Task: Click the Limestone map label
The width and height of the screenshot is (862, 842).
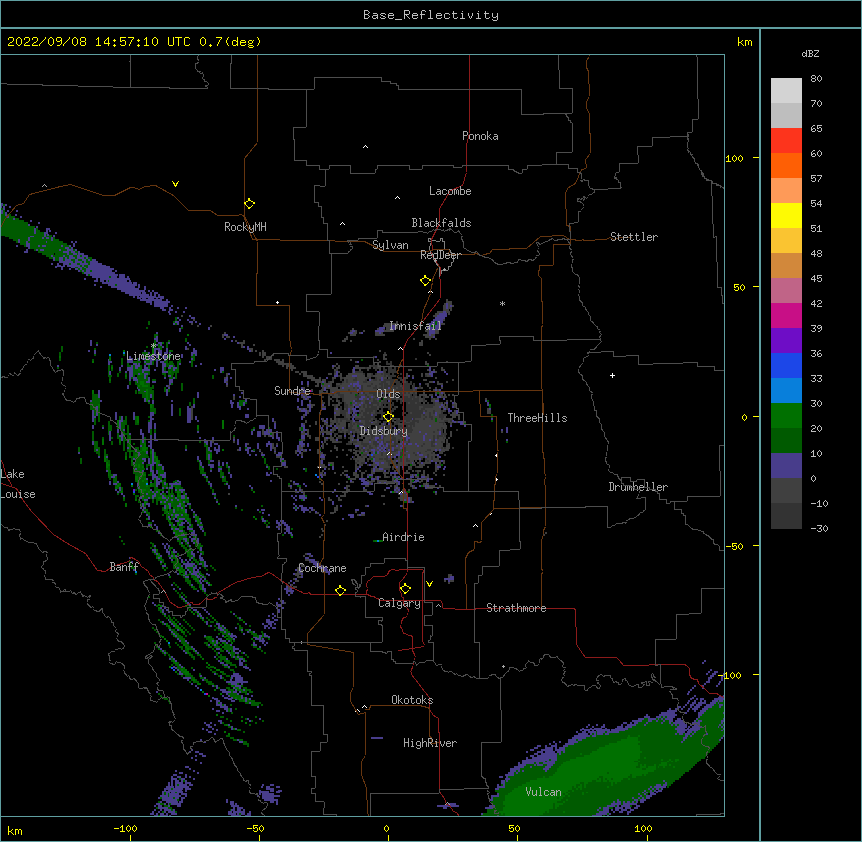Action: pyautogui.click(x=153, y=356)
